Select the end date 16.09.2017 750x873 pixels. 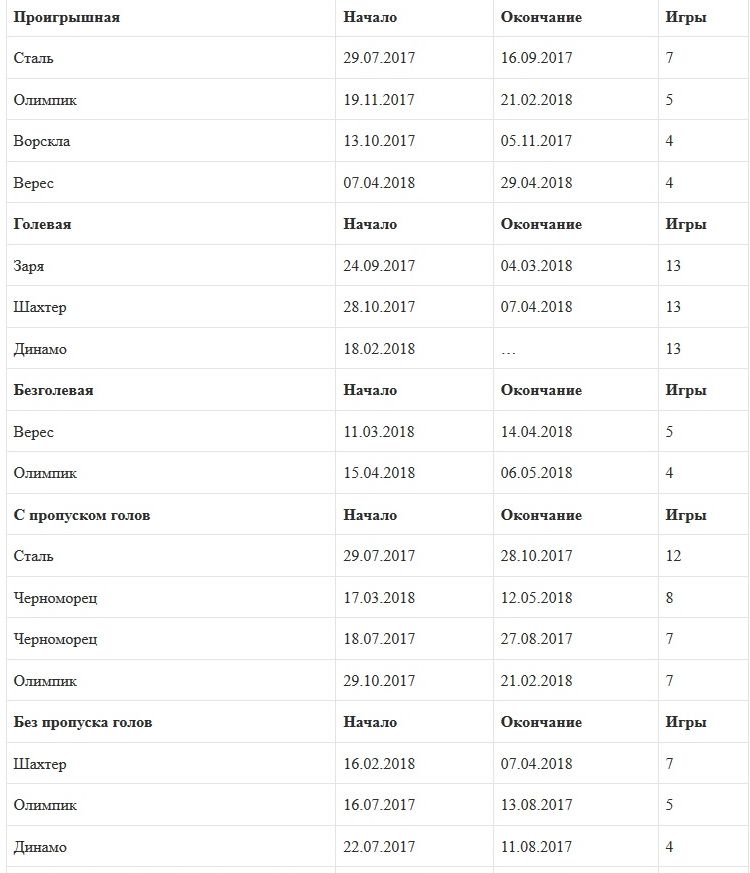pos(537,58)
